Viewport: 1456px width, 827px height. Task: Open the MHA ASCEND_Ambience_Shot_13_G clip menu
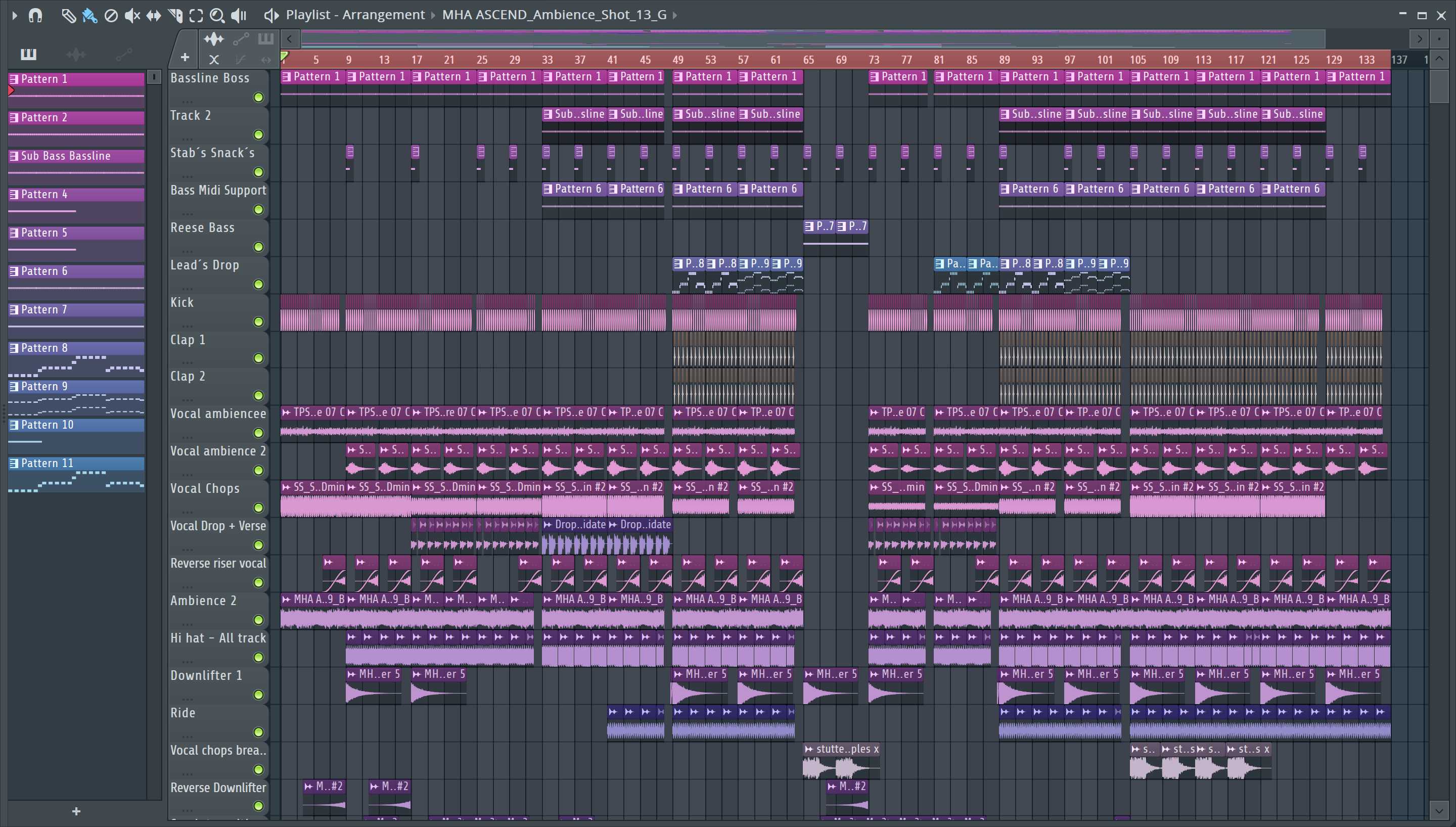coord(554,15)
